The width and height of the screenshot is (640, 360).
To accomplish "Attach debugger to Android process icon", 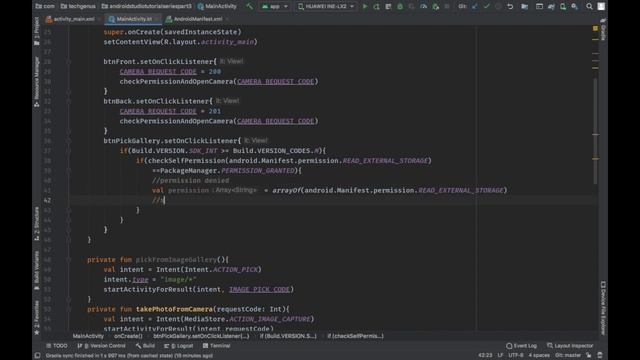I will point(436,7).
